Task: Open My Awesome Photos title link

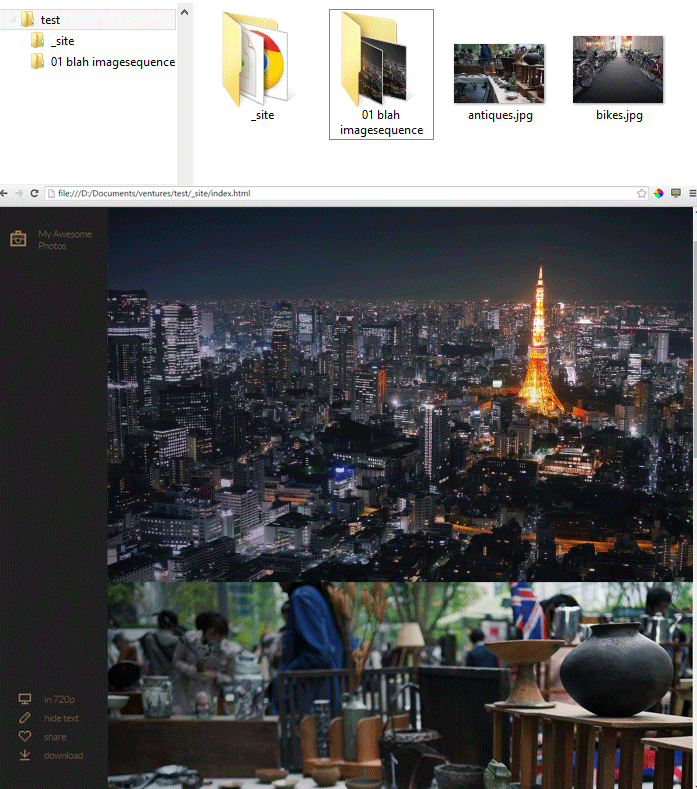Action: pyautogui.click(x=65, y=240)
